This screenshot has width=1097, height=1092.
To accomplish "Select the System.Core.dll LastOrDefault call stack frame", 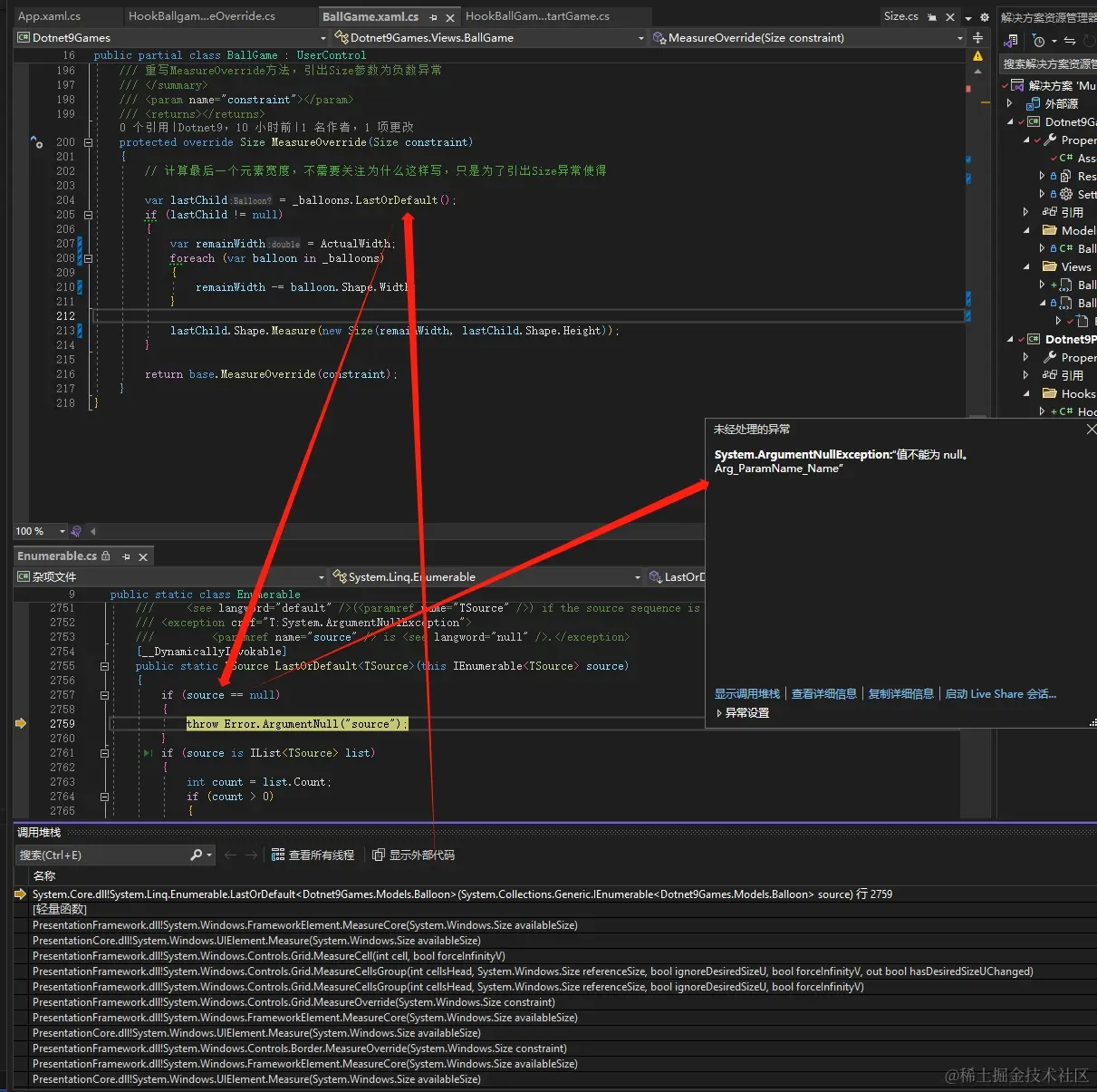I will pyautogui.click(x=462, y=894).
